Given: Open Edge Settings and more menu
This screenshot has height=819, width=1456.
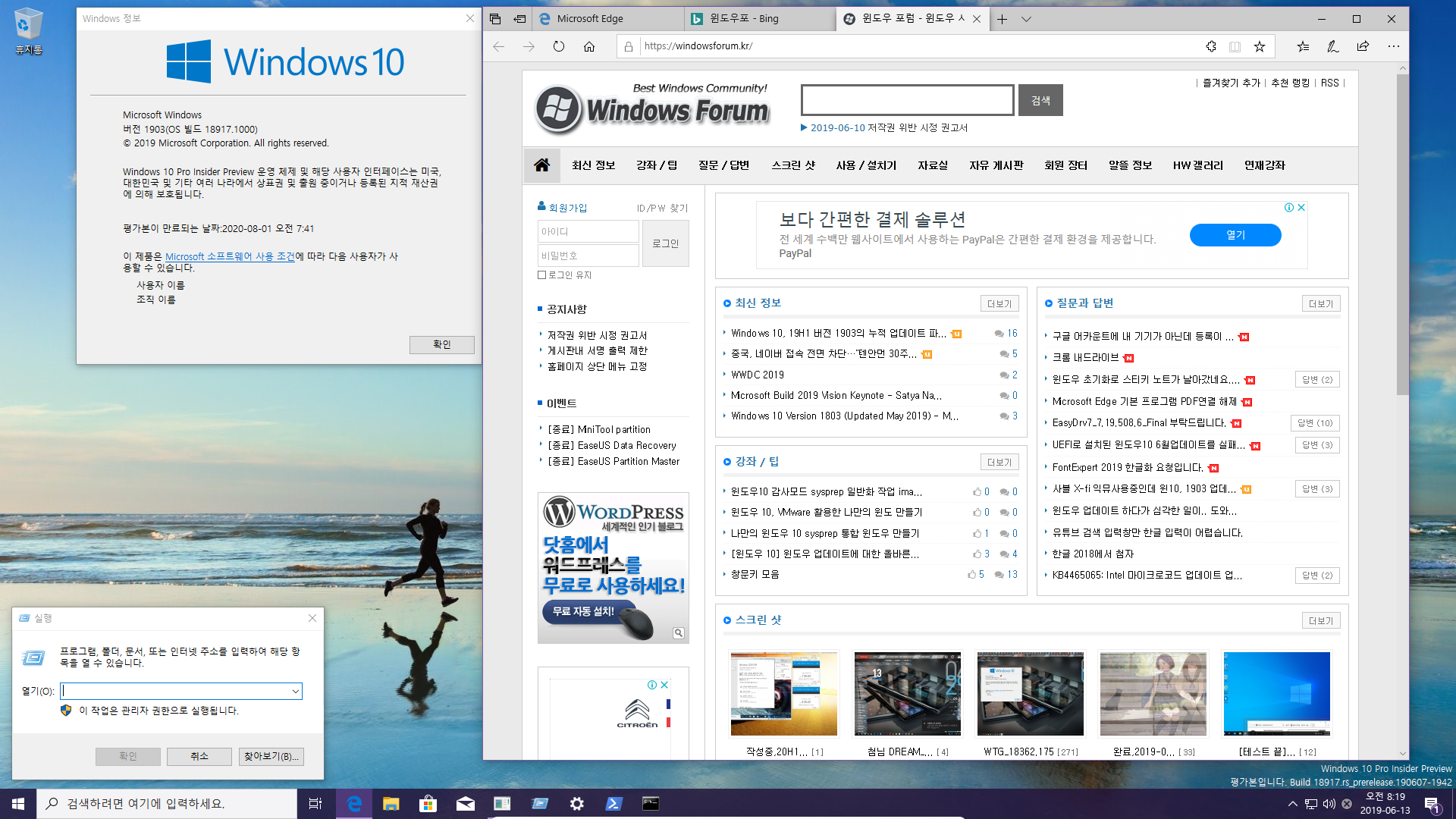Looking at the screenshot, I should [x=1394, y=46].
